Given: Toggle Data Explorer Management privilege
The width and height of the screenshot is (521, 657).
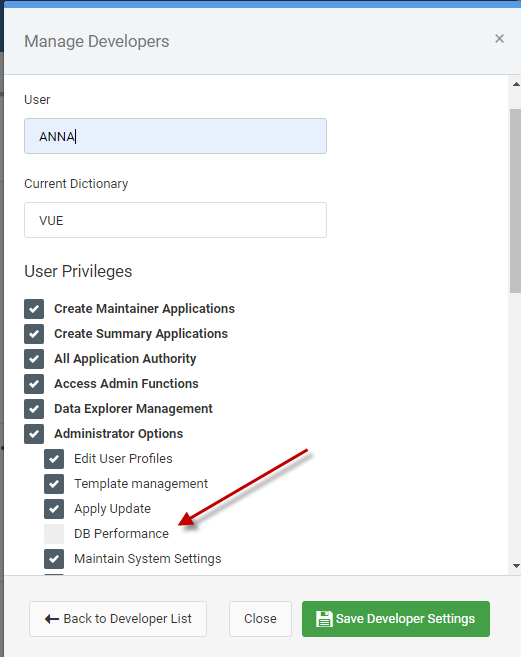Looking at the screenshot, I should tap(34, 409).
